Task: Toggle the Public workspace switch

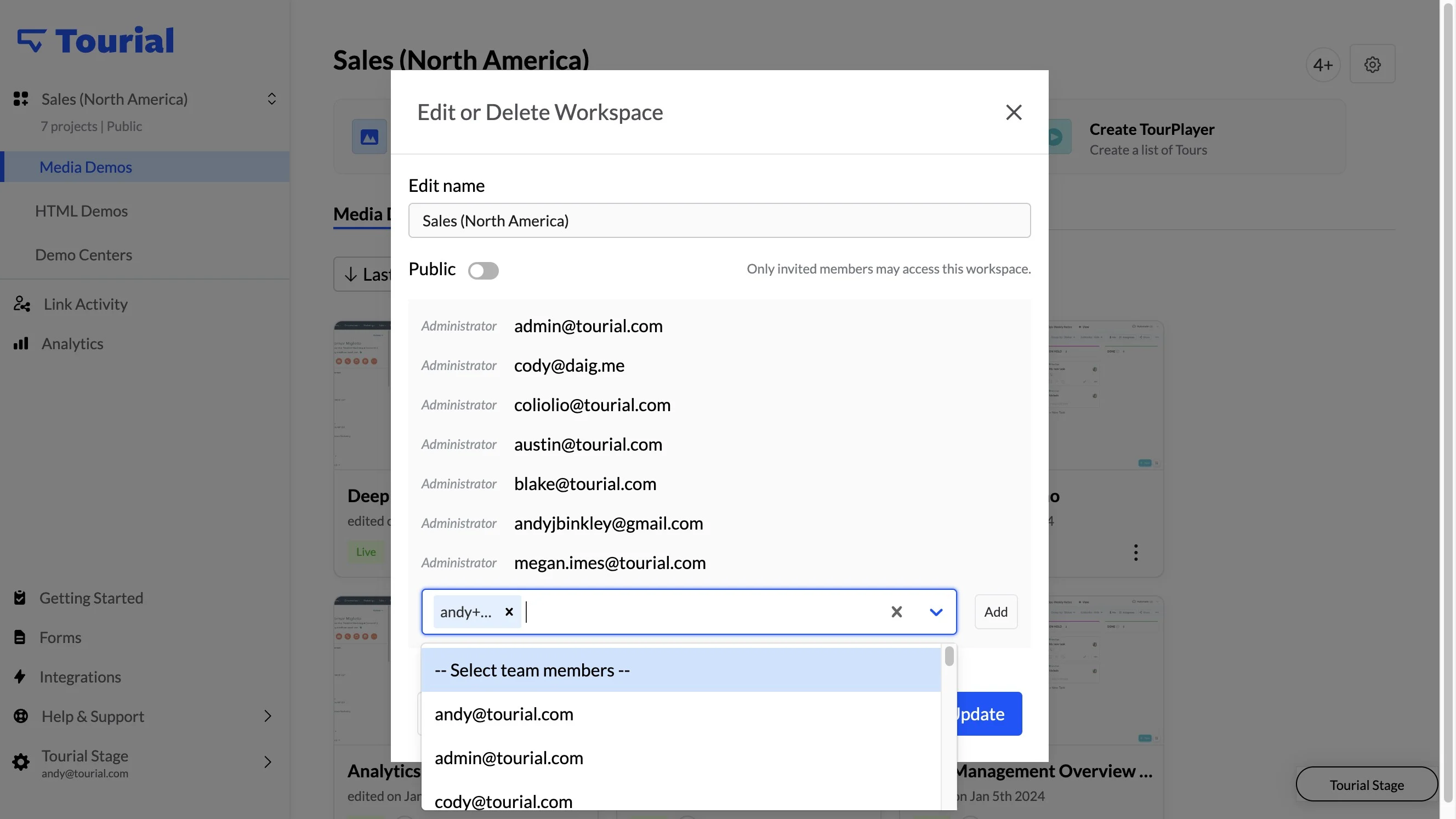Action: point(484,271)
